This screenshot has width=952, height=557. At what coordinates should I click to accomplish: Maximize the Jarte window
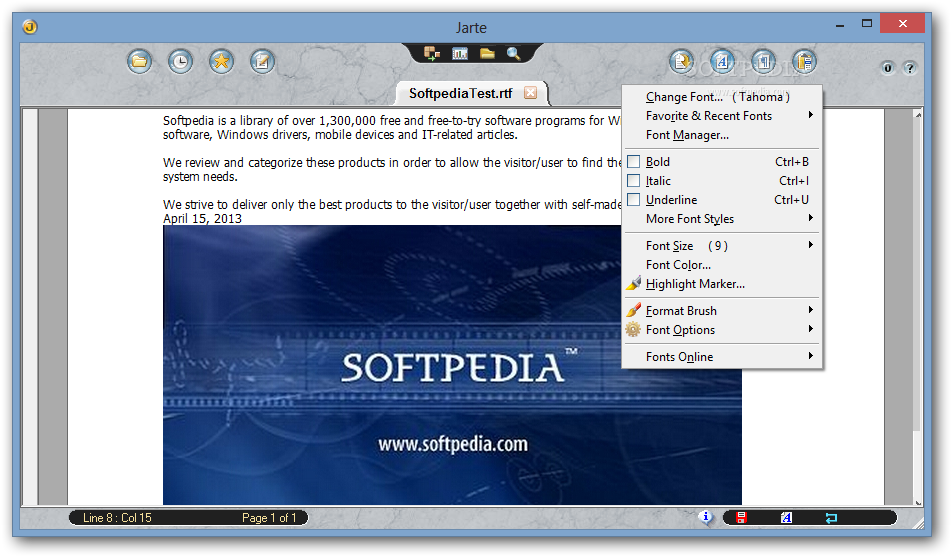coord(866,24)
